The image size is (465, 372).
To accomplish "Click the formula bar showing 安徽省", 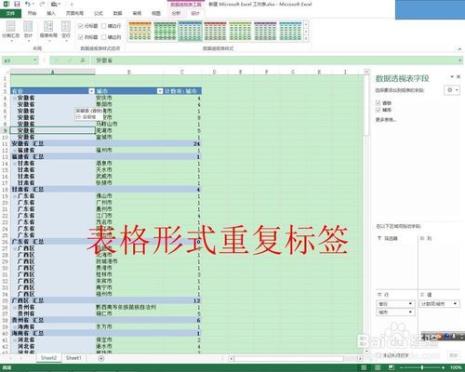I will coord(277,60).
